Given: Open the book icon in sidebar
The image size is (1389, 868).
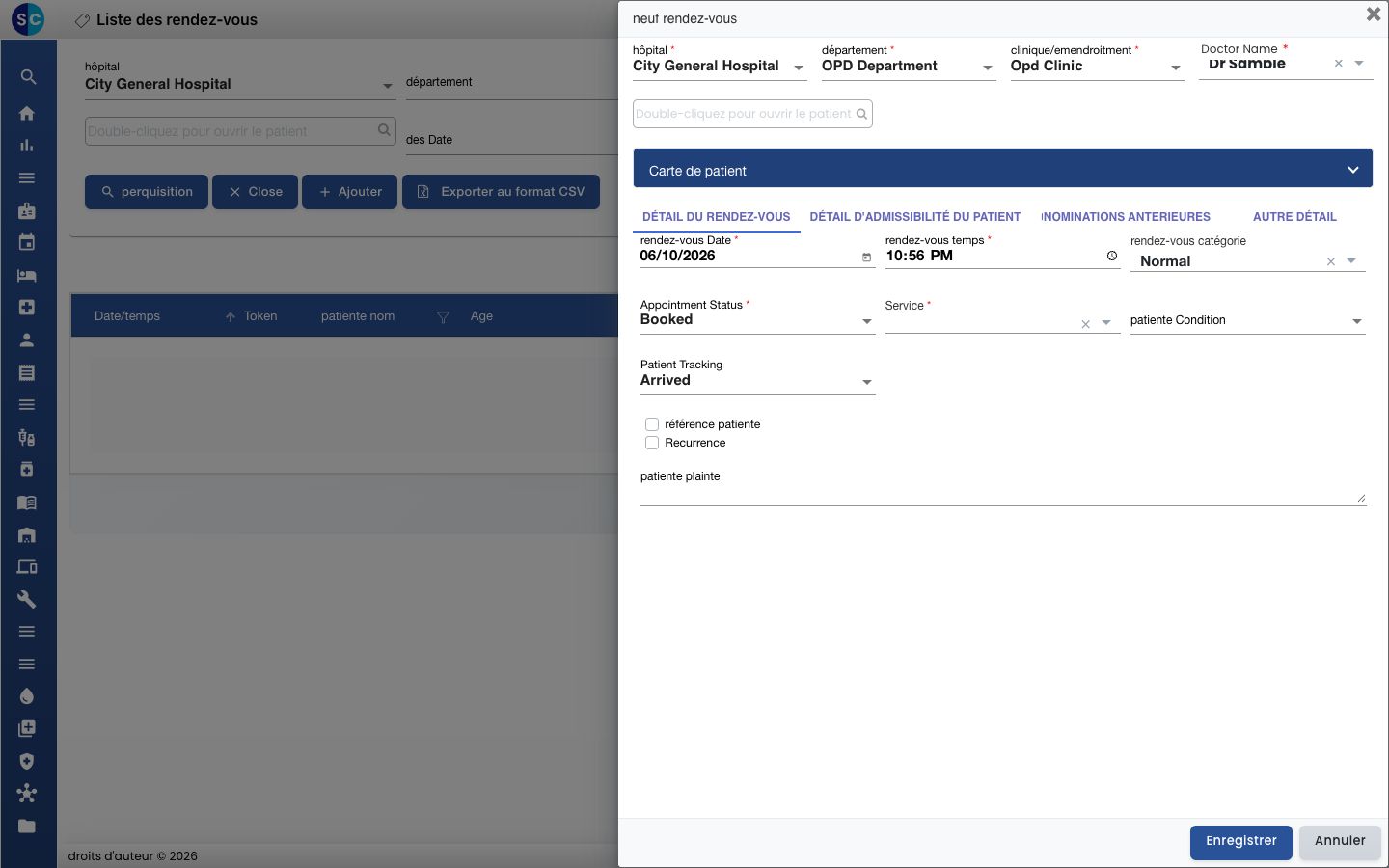Looking at the screenshot, I should click(x=27, y=502).
